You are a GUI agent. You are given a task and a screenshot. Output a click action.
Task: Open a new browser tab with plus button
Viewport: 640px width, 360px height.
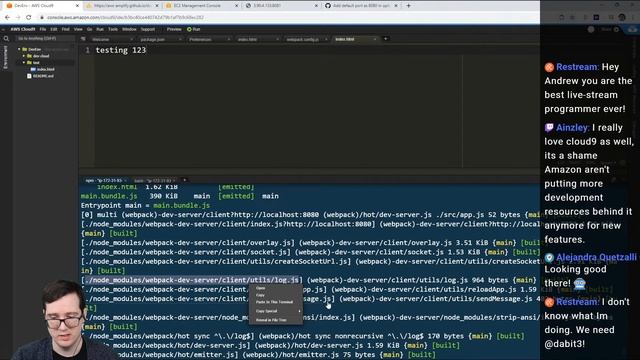point(408,6)
